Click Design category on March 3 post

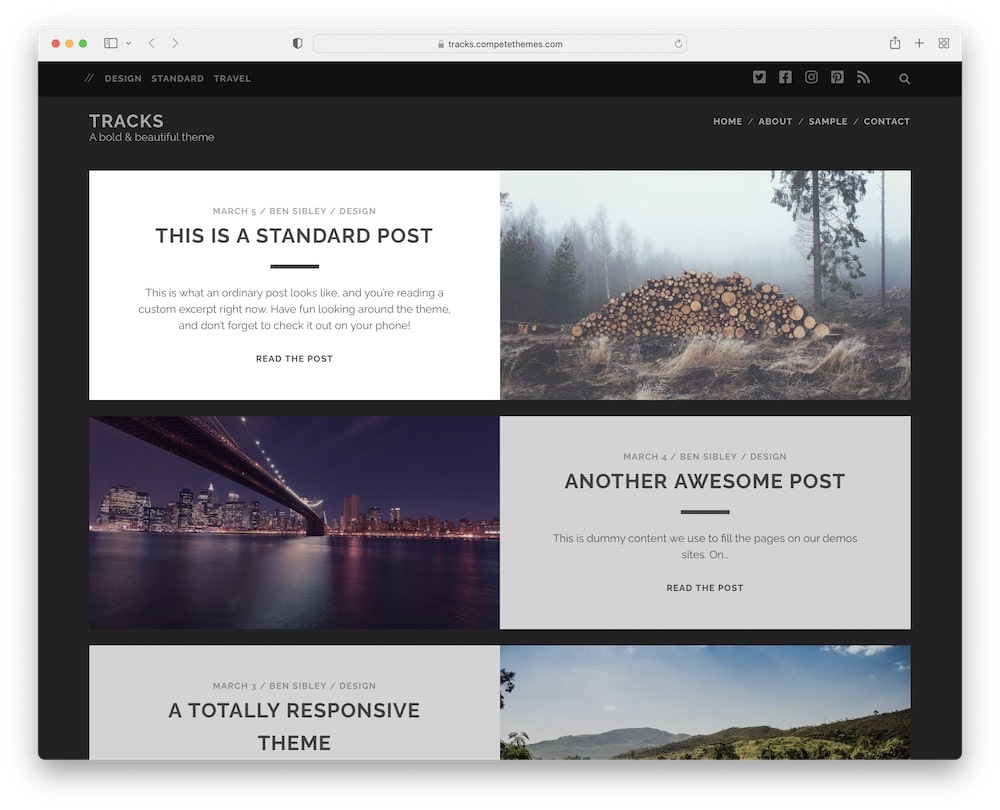[x=357, y=686]
